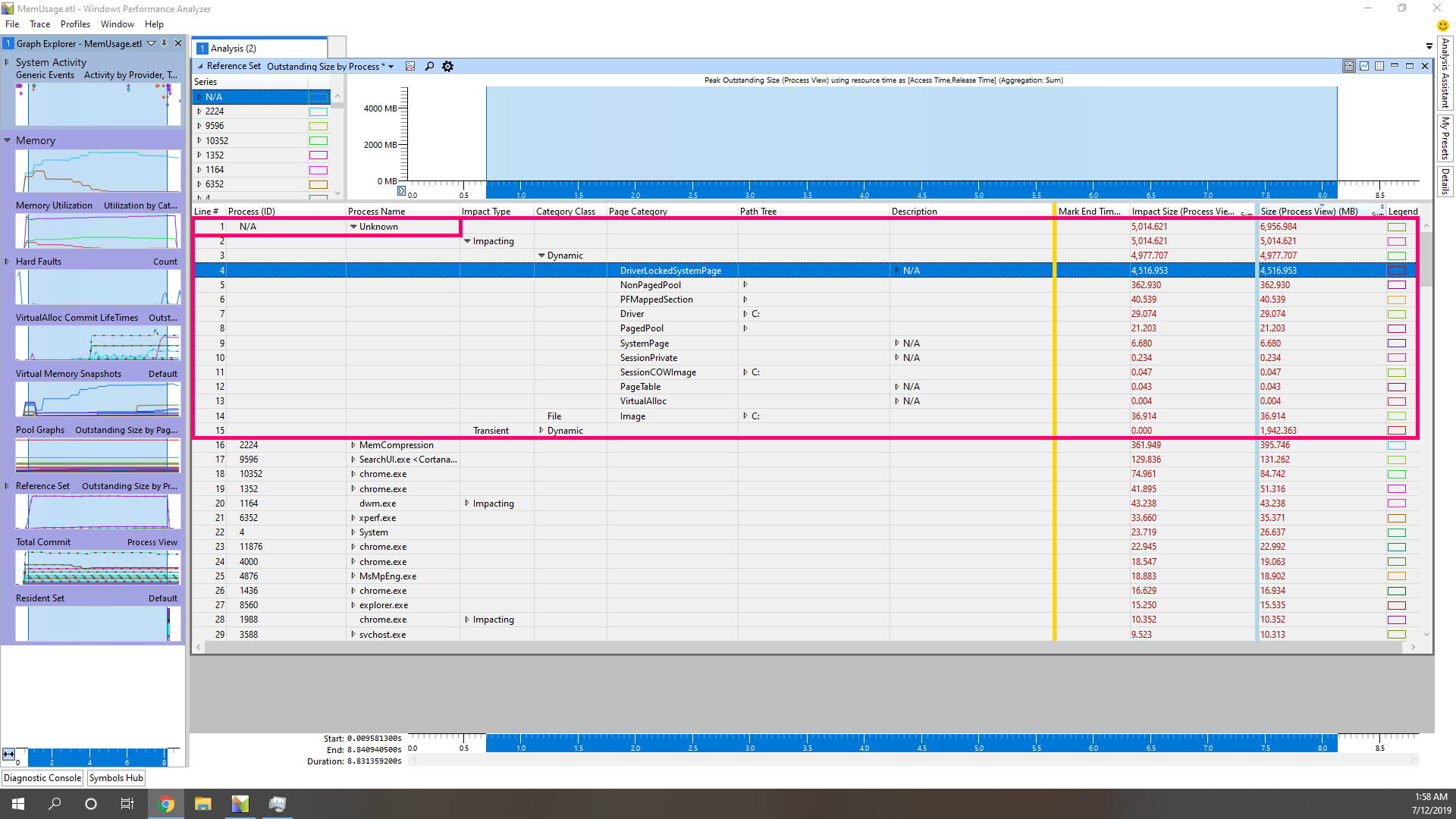
Task: Toggle series 10352 color box
Action: (x=318, y=141)
